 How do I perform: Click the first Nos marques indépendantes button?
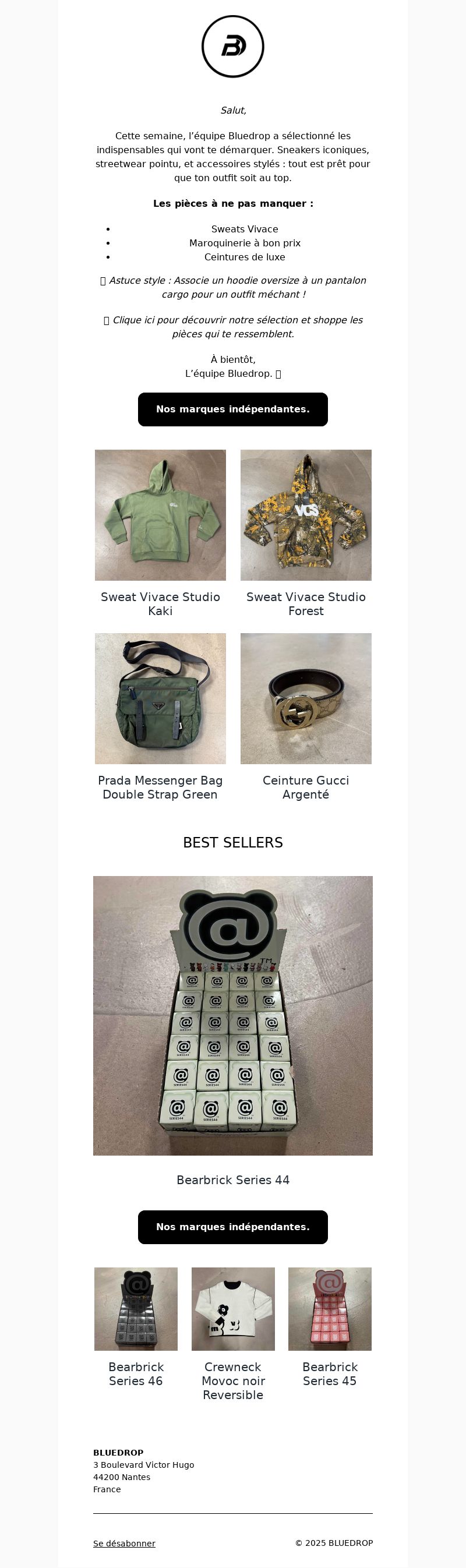pyautogui.click(x=233, y=409)
